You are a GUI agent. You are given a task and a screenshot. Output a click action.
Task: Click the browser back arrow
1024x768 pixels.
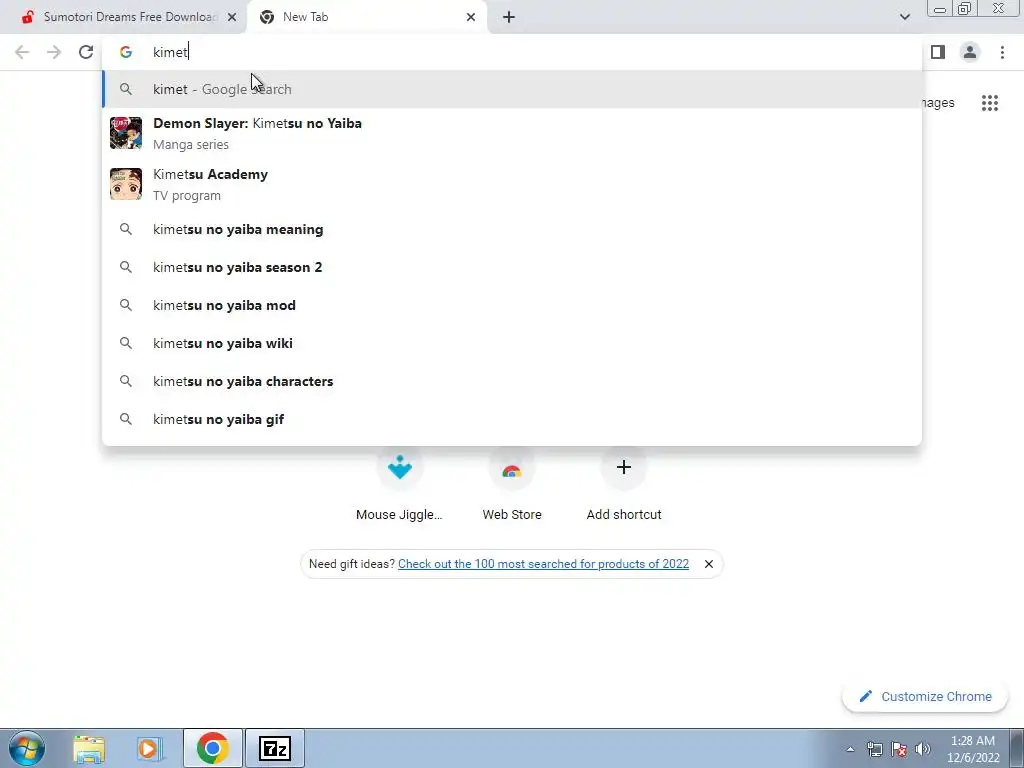pos(22,52)
